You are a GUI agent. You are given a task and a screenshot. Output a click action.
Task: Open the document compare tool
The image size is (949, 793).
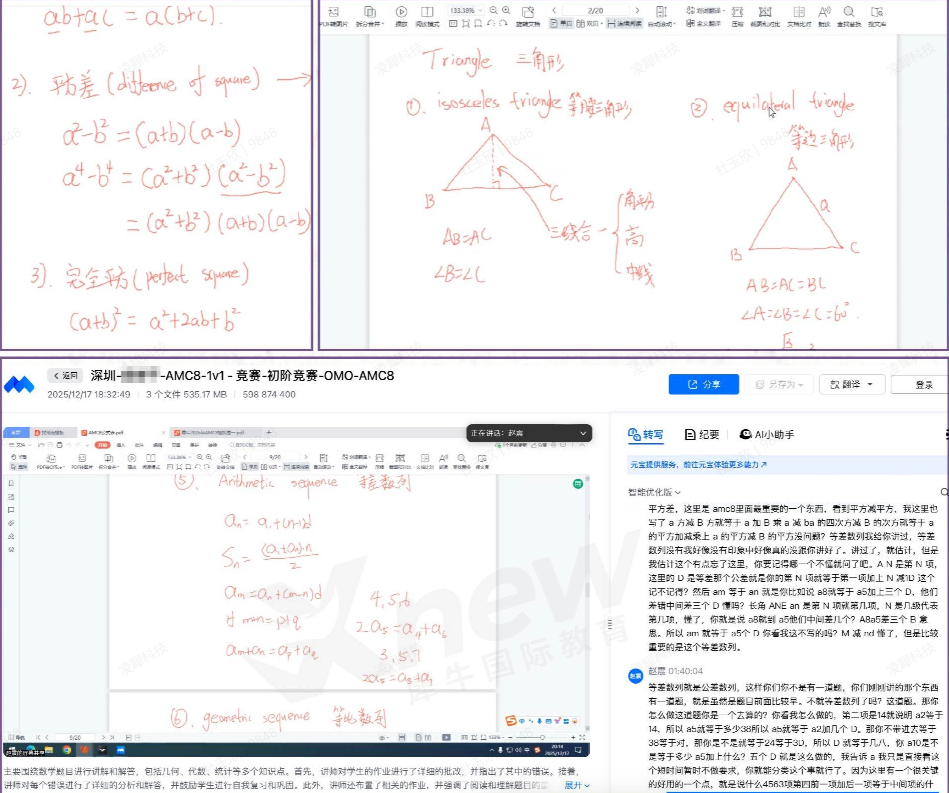click(799, 16)
